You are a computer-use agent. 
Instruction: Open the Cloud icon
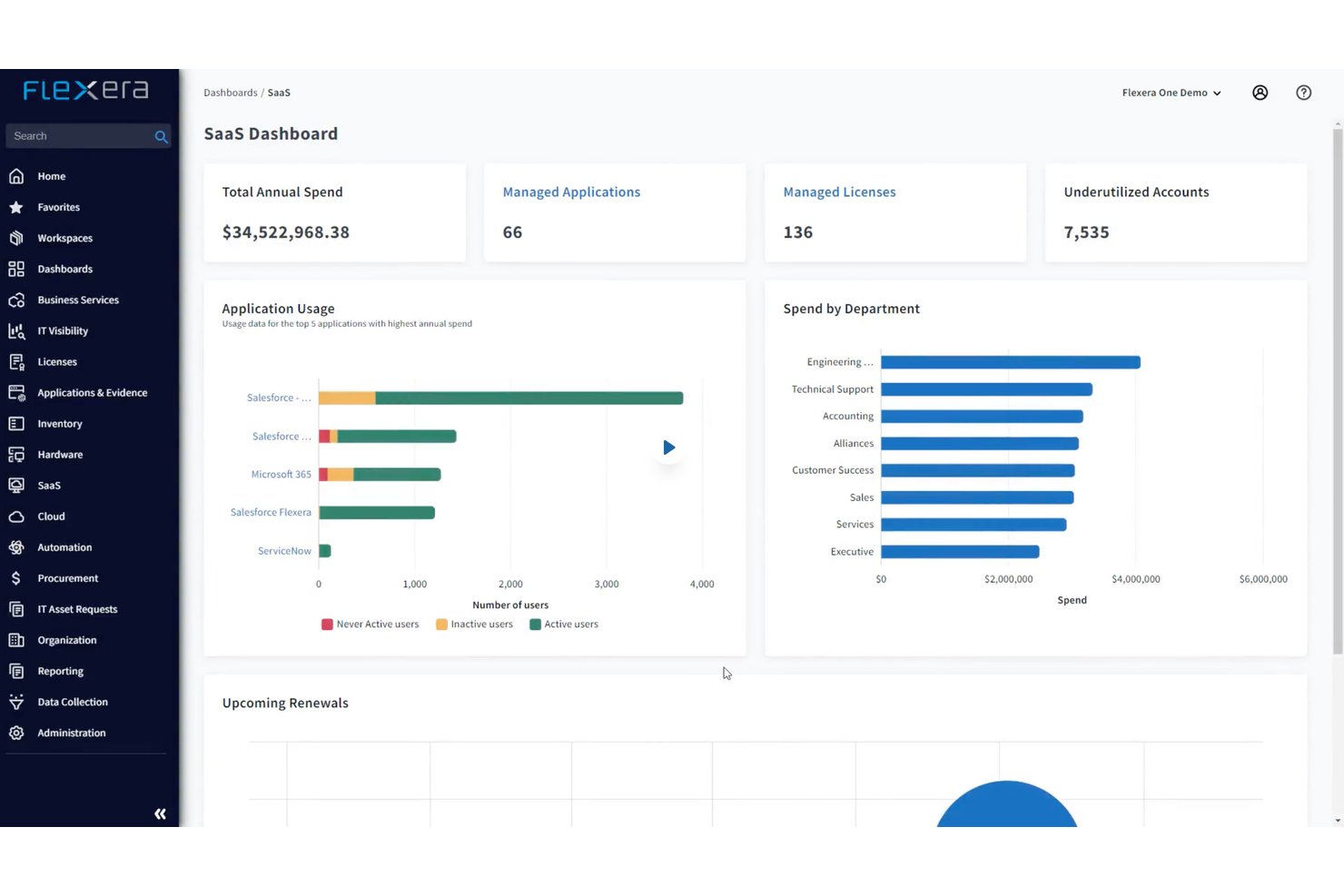[16, 516]
